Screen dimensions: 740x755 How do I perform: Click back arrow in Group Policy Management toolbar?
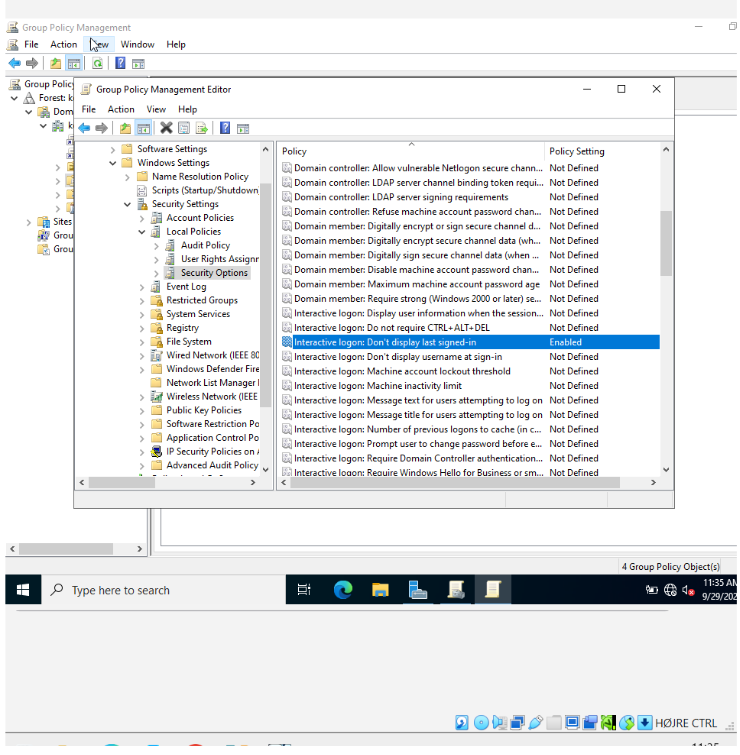tap(15, 63)
